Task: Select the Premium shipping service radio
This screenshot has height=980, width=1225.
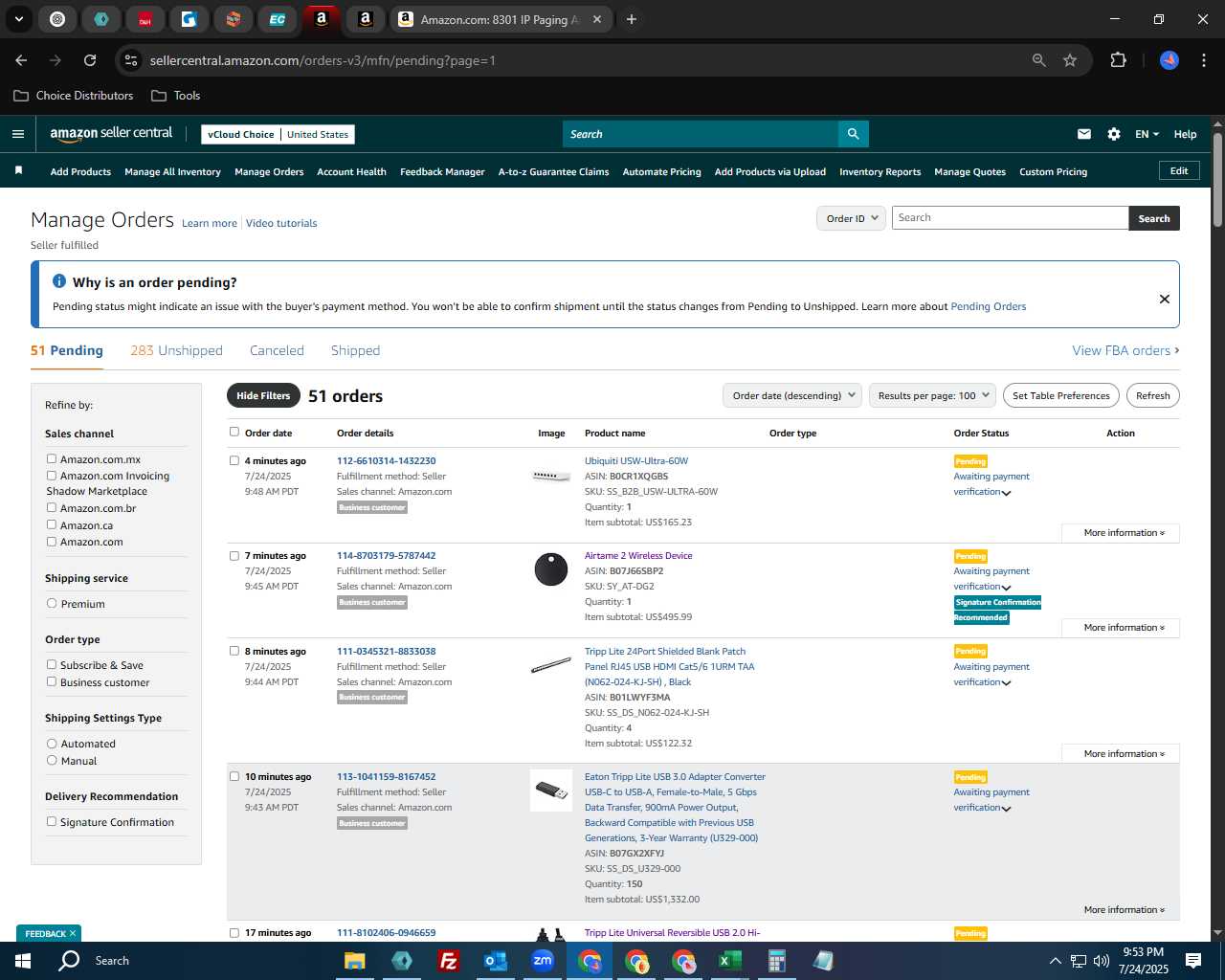Action: (x=52, y=604)
